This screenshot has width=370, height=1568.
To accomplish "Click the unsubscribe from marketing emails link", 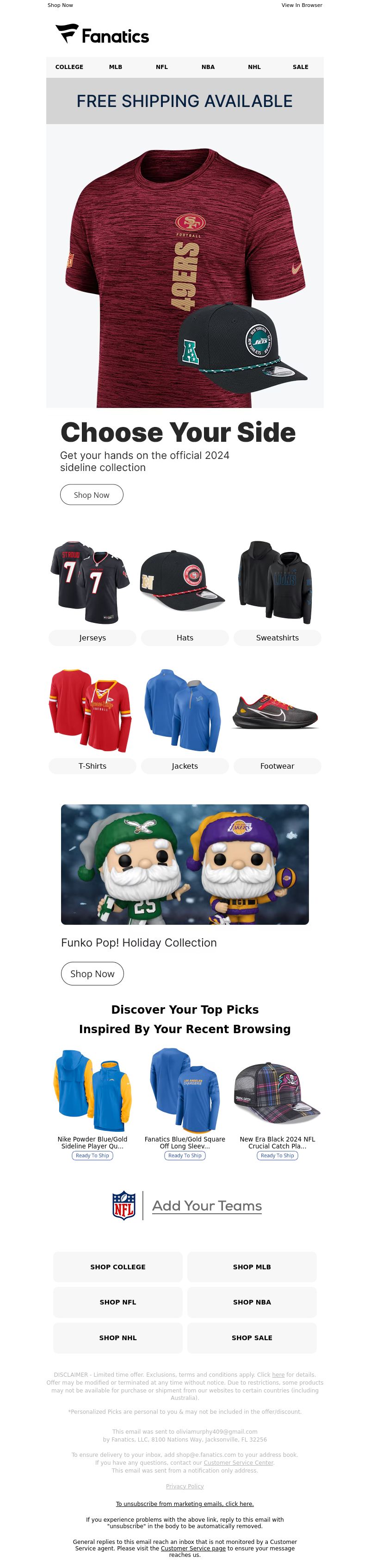I will [185, 1504].
